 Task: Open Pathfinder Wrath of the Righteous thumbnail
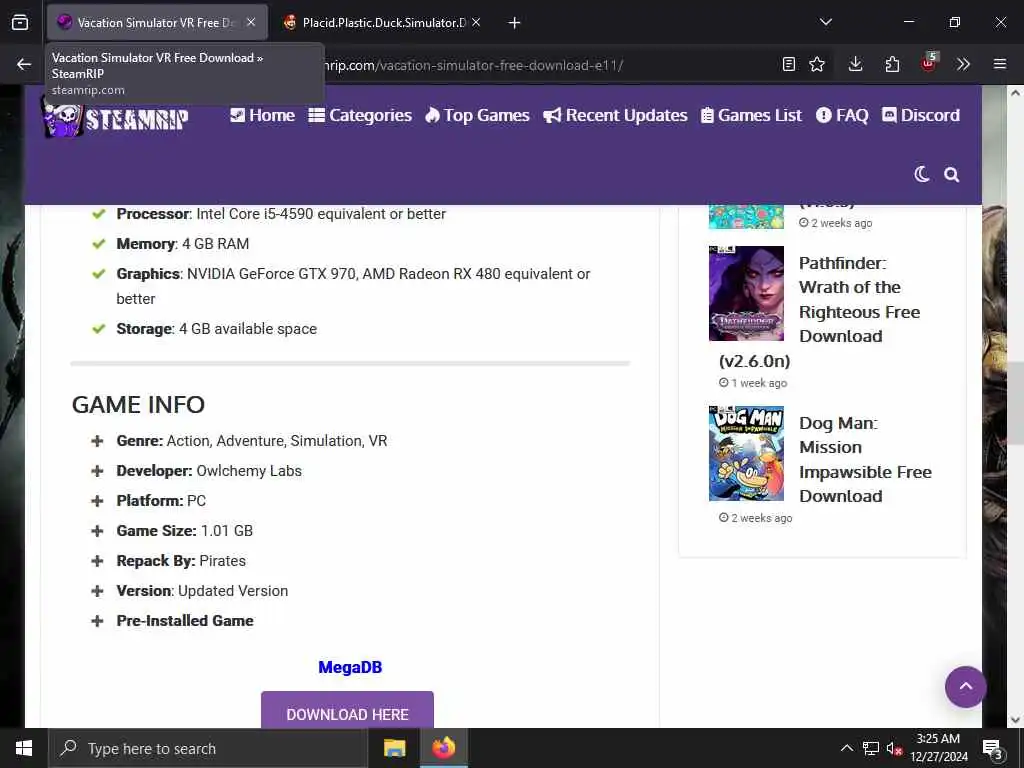tap(746, 293)
